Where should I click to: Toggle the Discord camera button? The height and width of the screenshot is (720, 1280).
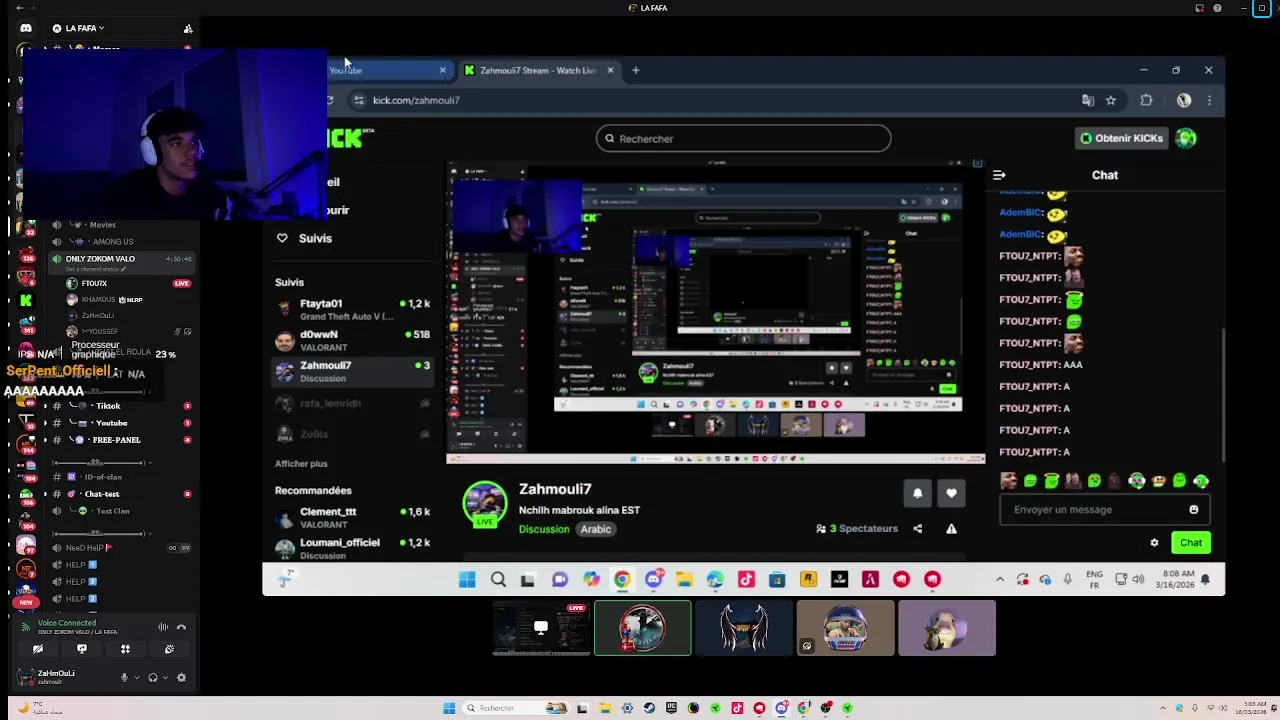[x=38, y=649]
